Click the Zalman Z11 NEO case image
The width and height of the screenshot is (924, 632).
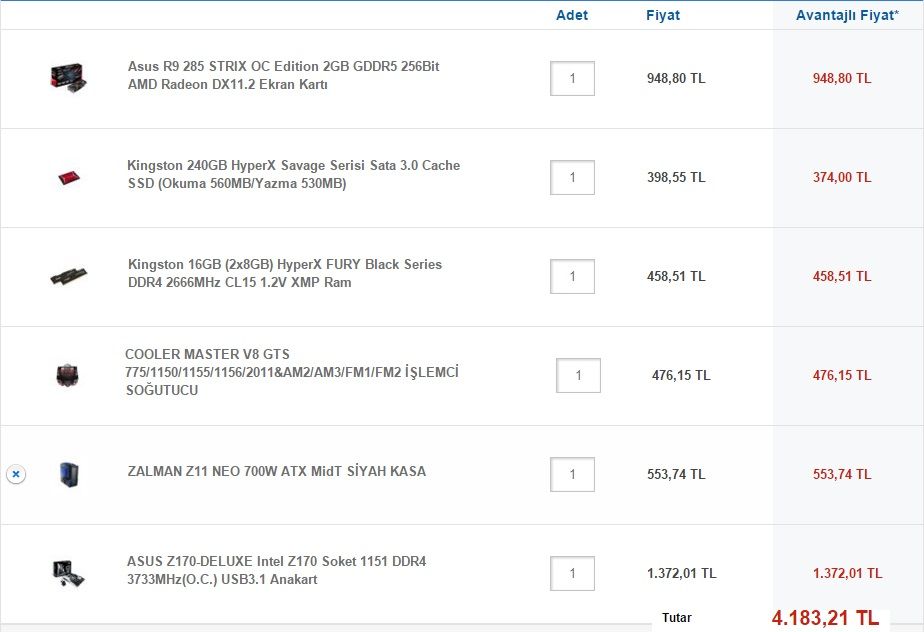[68, 474]
